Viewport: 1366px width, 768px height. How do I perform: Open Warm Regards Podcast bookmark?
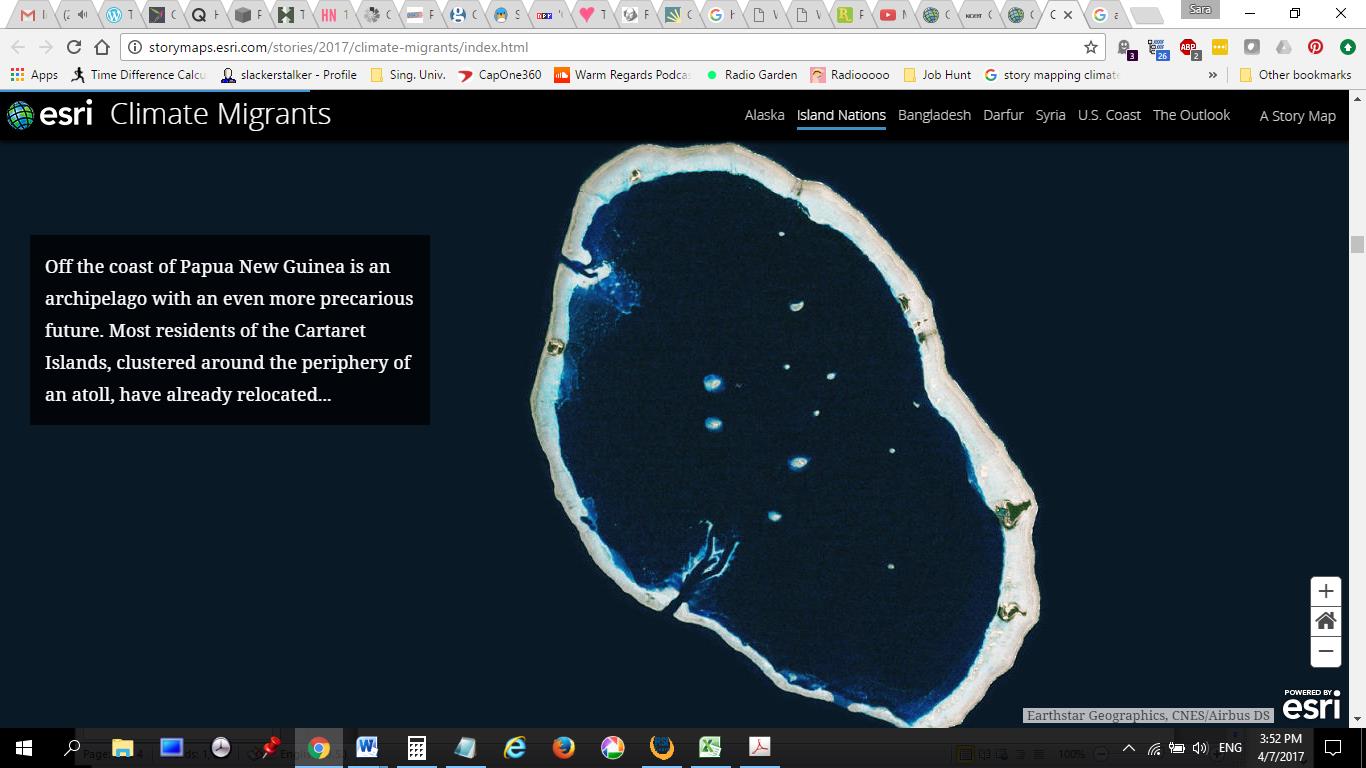click(x=622, y=75)
